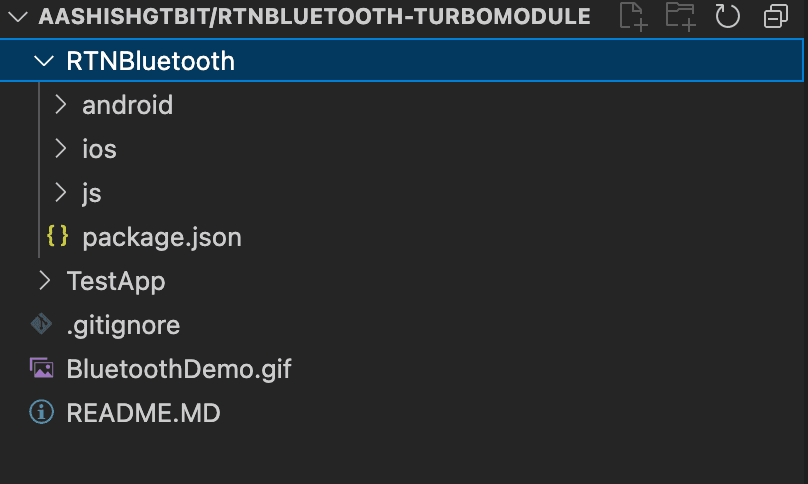
Task: Select the RTNBluetooth folder name
Action: point(150,61)
